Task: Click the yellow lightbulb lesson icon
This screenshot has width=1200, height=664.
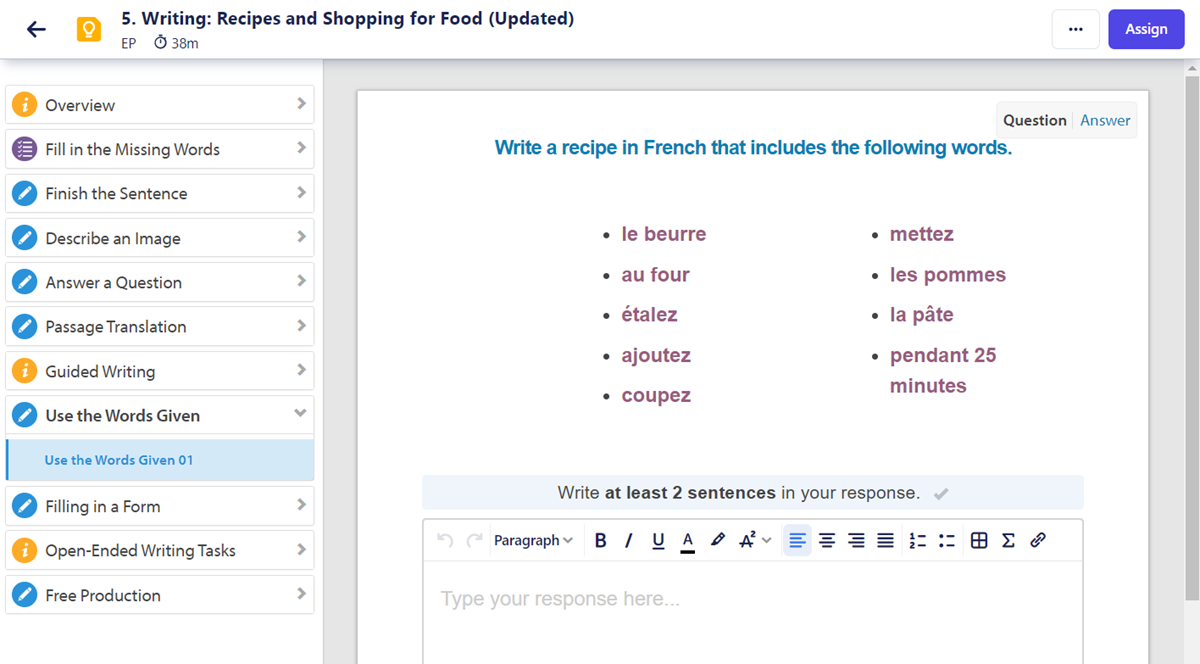Action: [89, 30]
